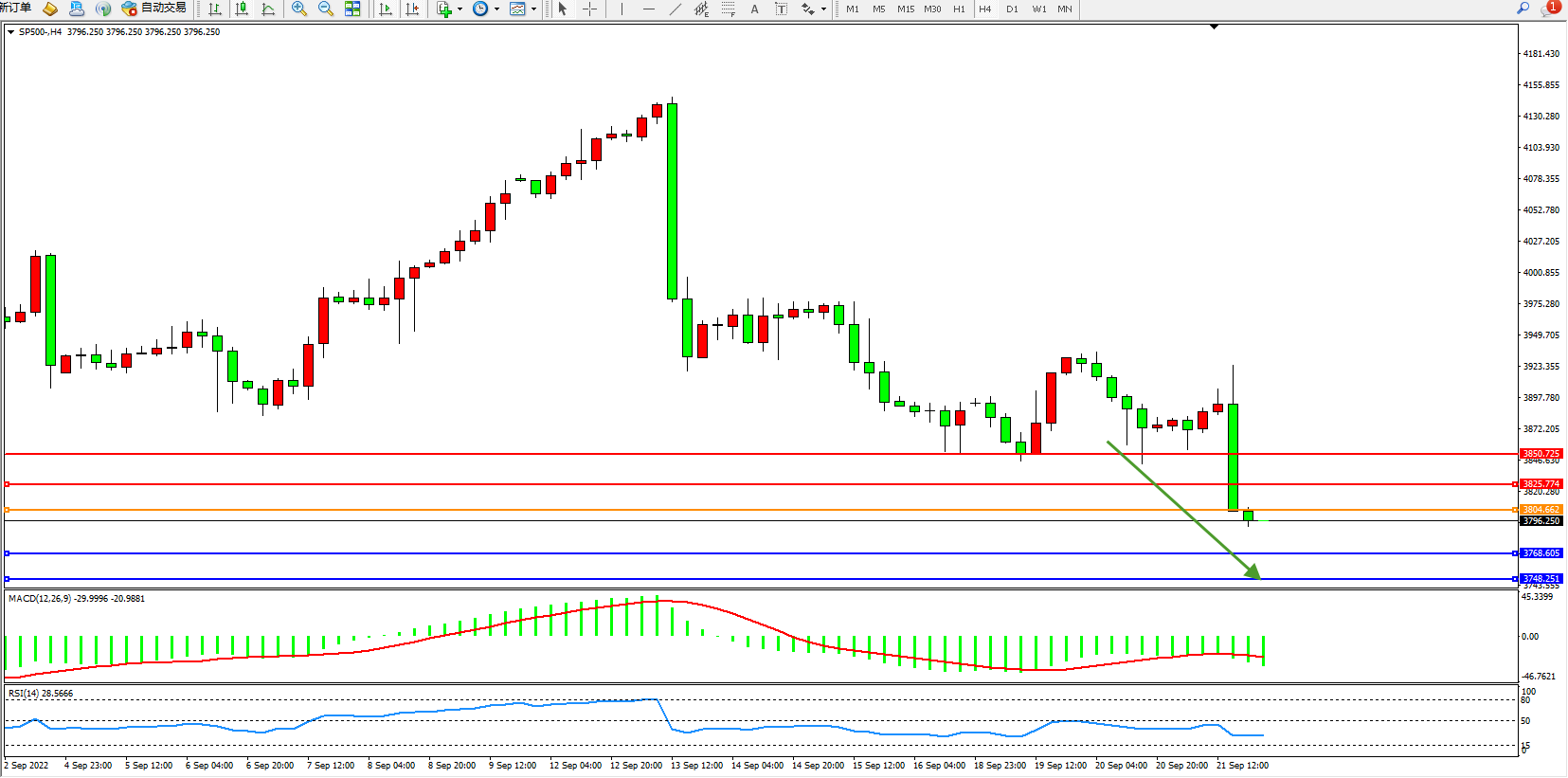Switch chart to candlestick mode
1568x778 pixels.
[x=242, y=9]
